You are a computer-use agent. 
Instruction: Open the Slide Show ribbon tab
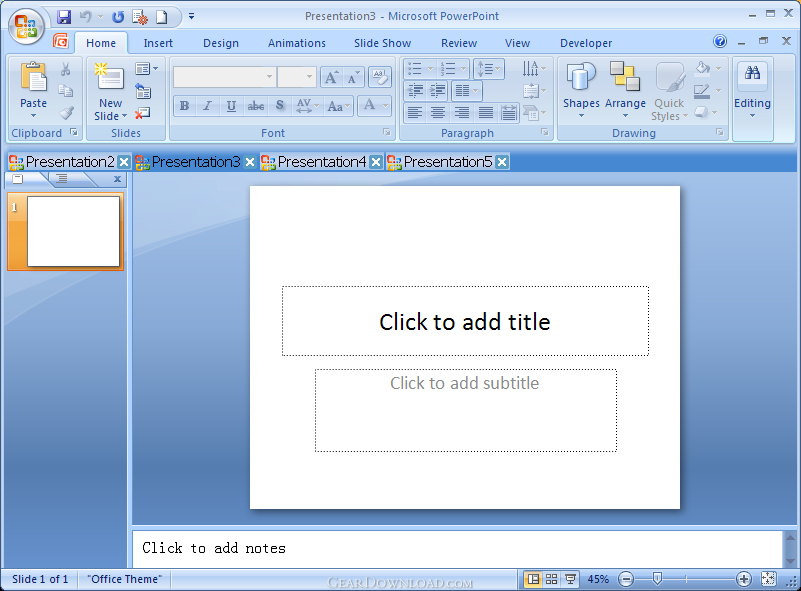383,43
